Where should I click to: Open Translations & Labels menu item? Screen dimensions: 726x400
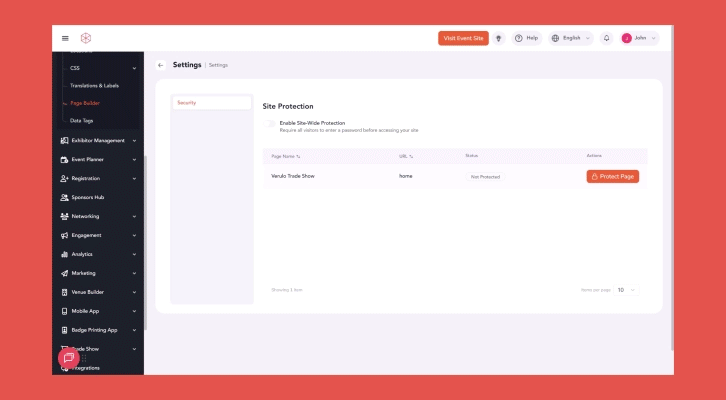click(94, 86)
